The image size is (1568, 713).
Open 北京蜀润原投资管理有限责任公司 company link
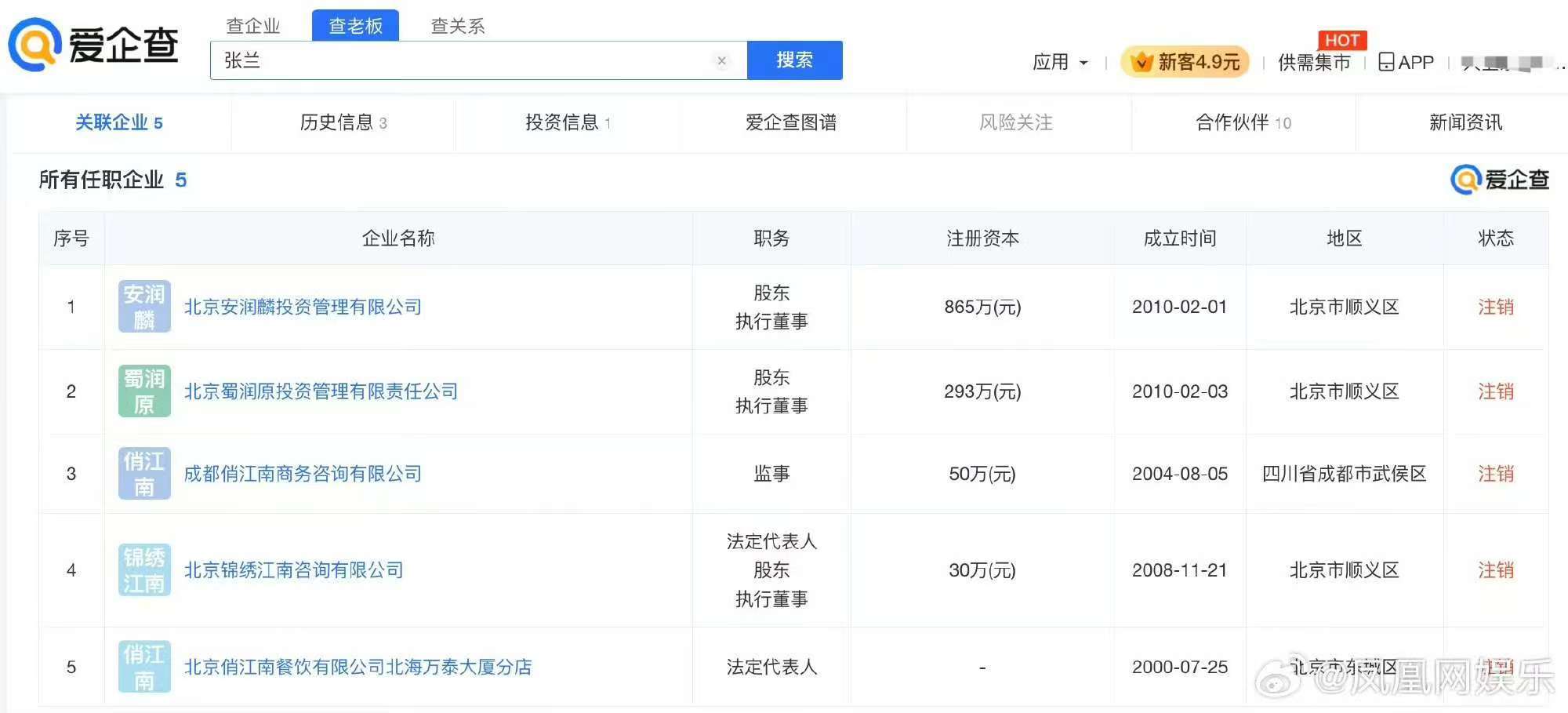321,391
